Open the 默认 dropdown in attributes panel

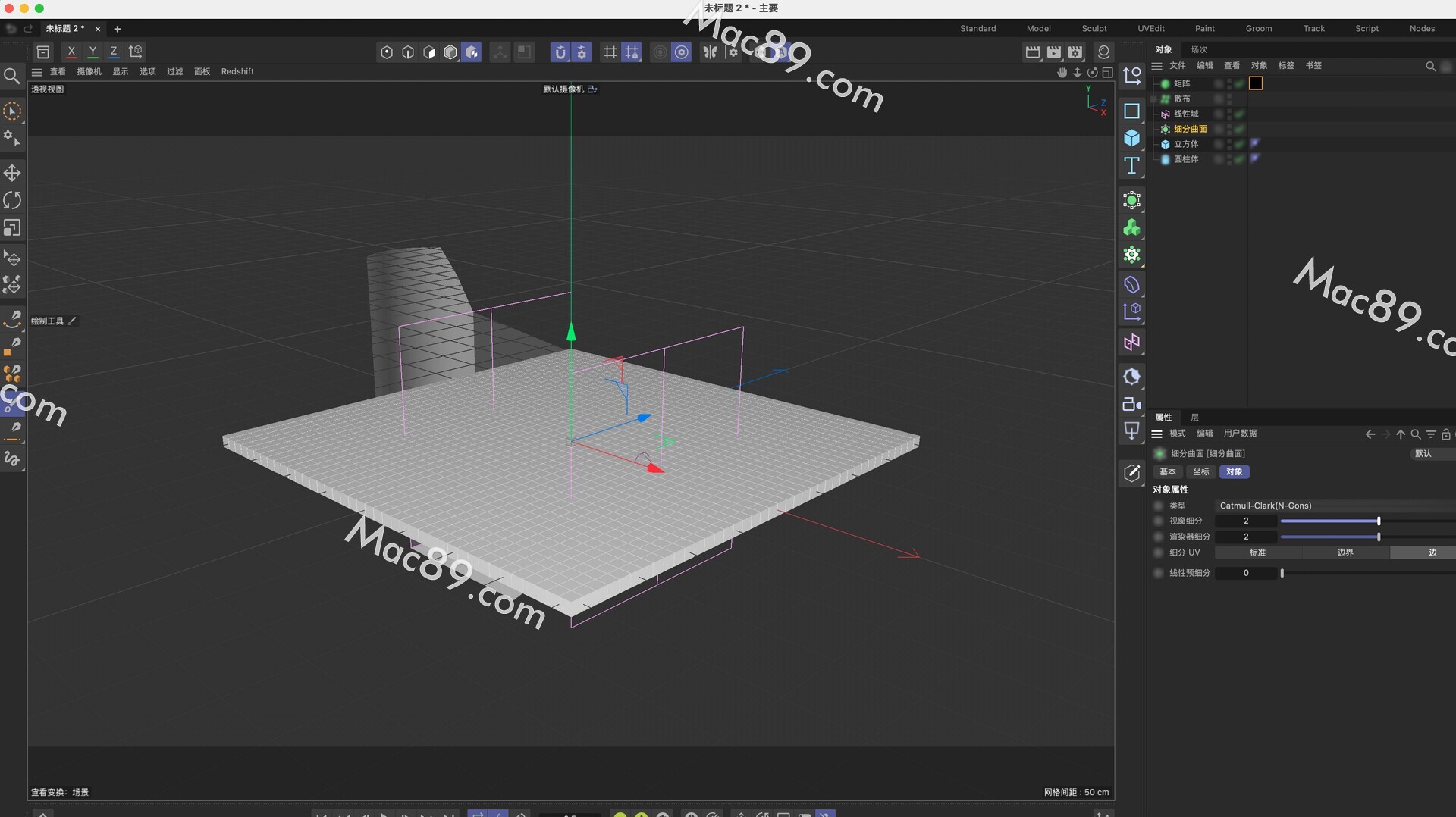pyautogui.click(x=1430, y=453)
